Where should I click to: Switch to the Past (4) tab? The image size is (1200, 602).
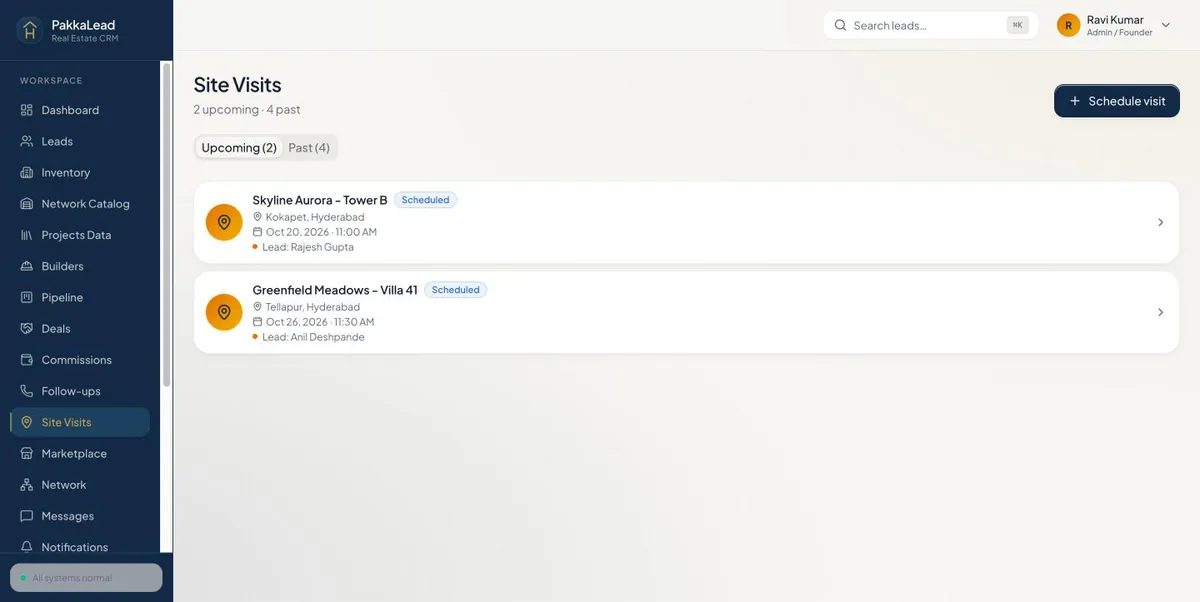(x=309, y=148)
